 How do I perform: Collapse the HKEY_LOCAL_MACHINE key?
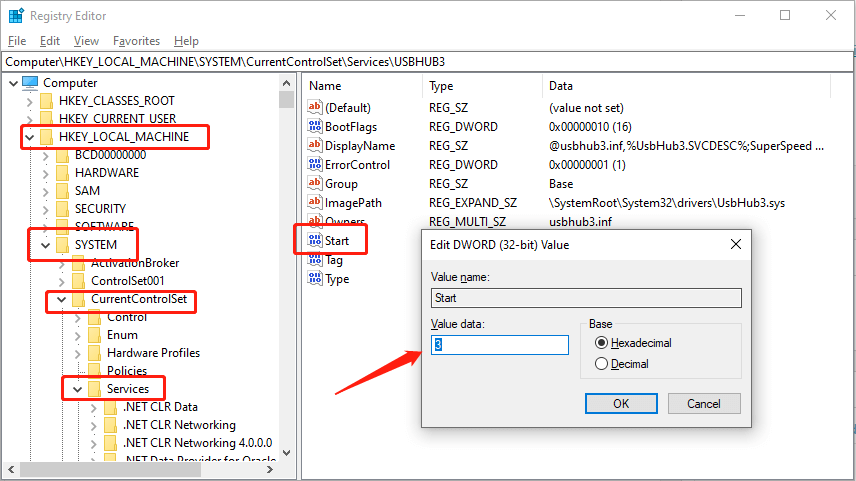pyautogui.click(x=29, y=137)
